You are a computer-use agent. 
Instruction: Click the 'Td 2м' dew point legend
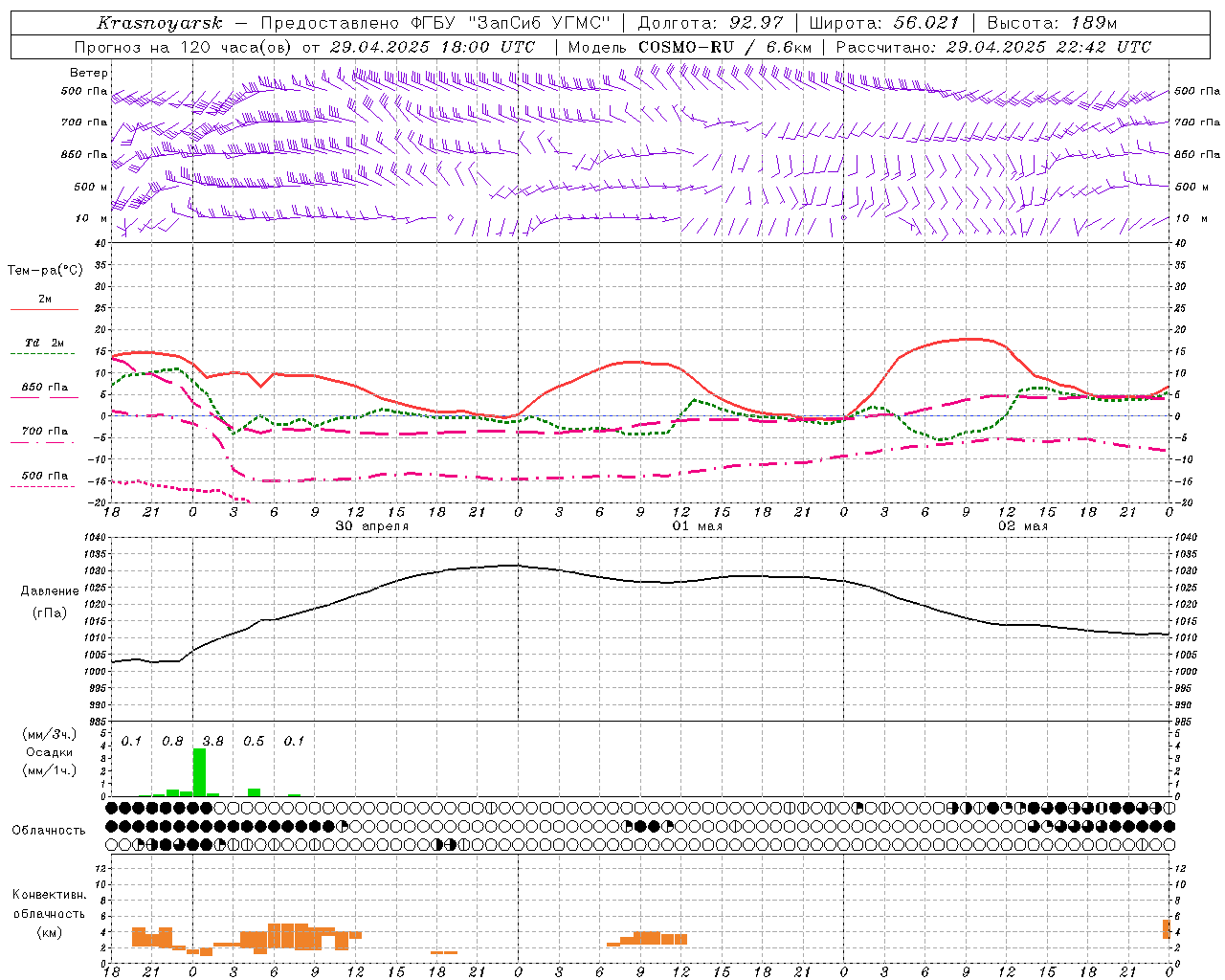coord(45,343)
